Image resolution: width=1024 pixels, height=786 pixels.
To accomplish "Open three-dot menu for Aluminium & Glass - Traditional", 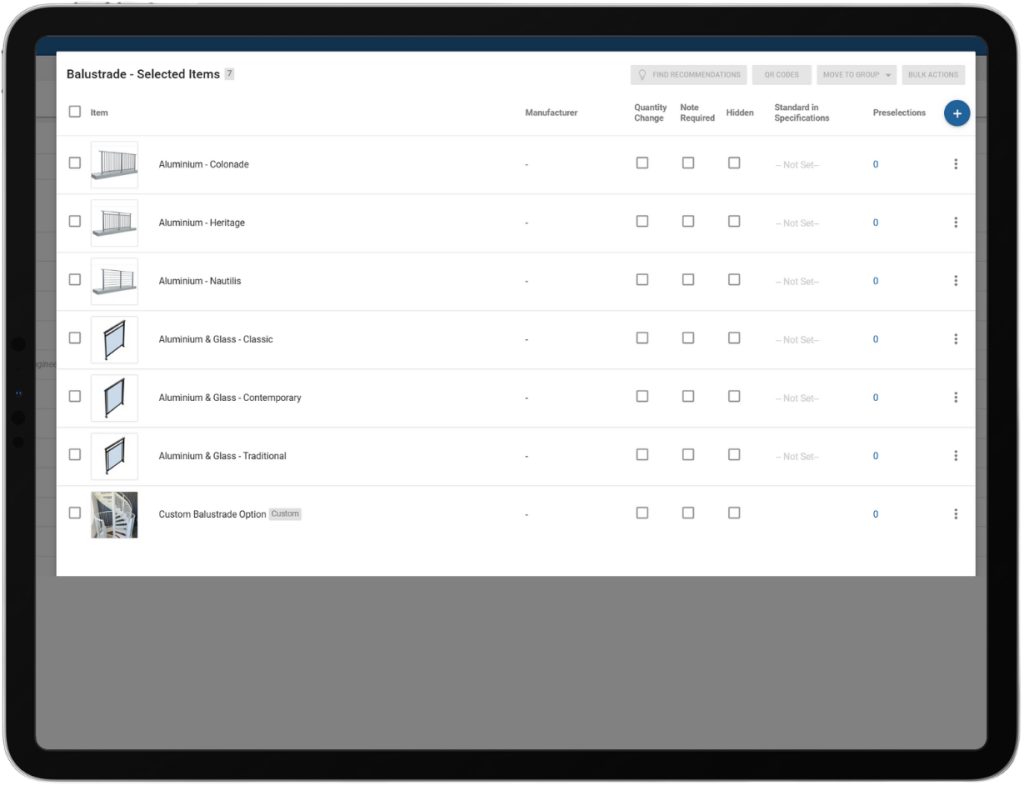I will pos(956,456).
